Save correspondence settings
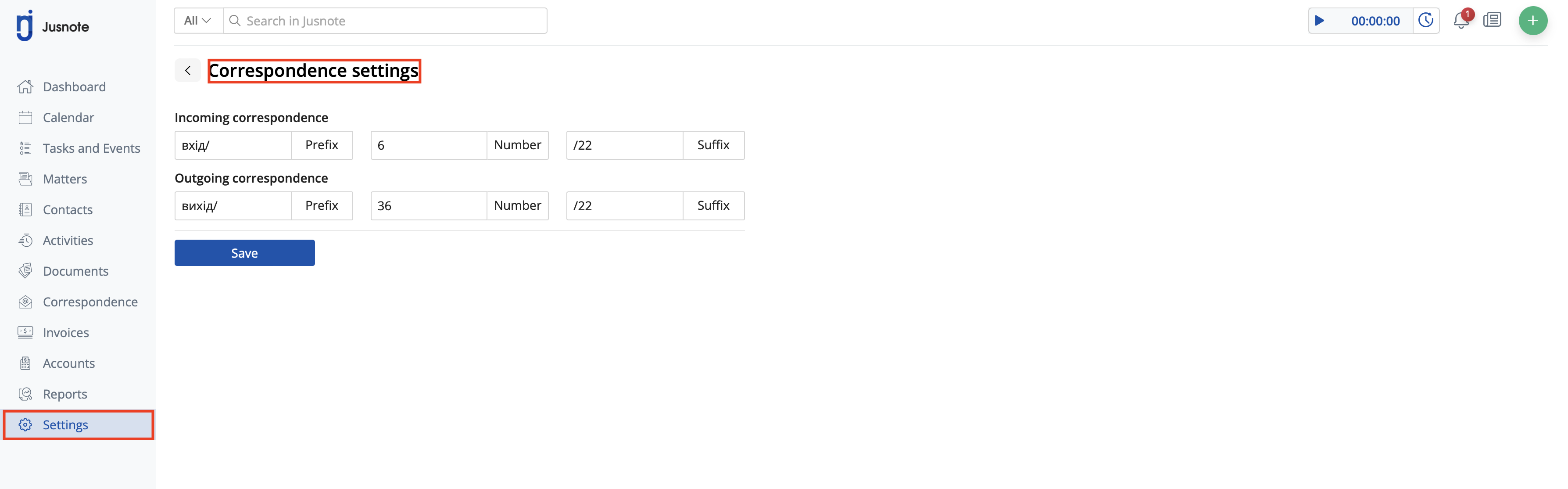 pos(244,253)
